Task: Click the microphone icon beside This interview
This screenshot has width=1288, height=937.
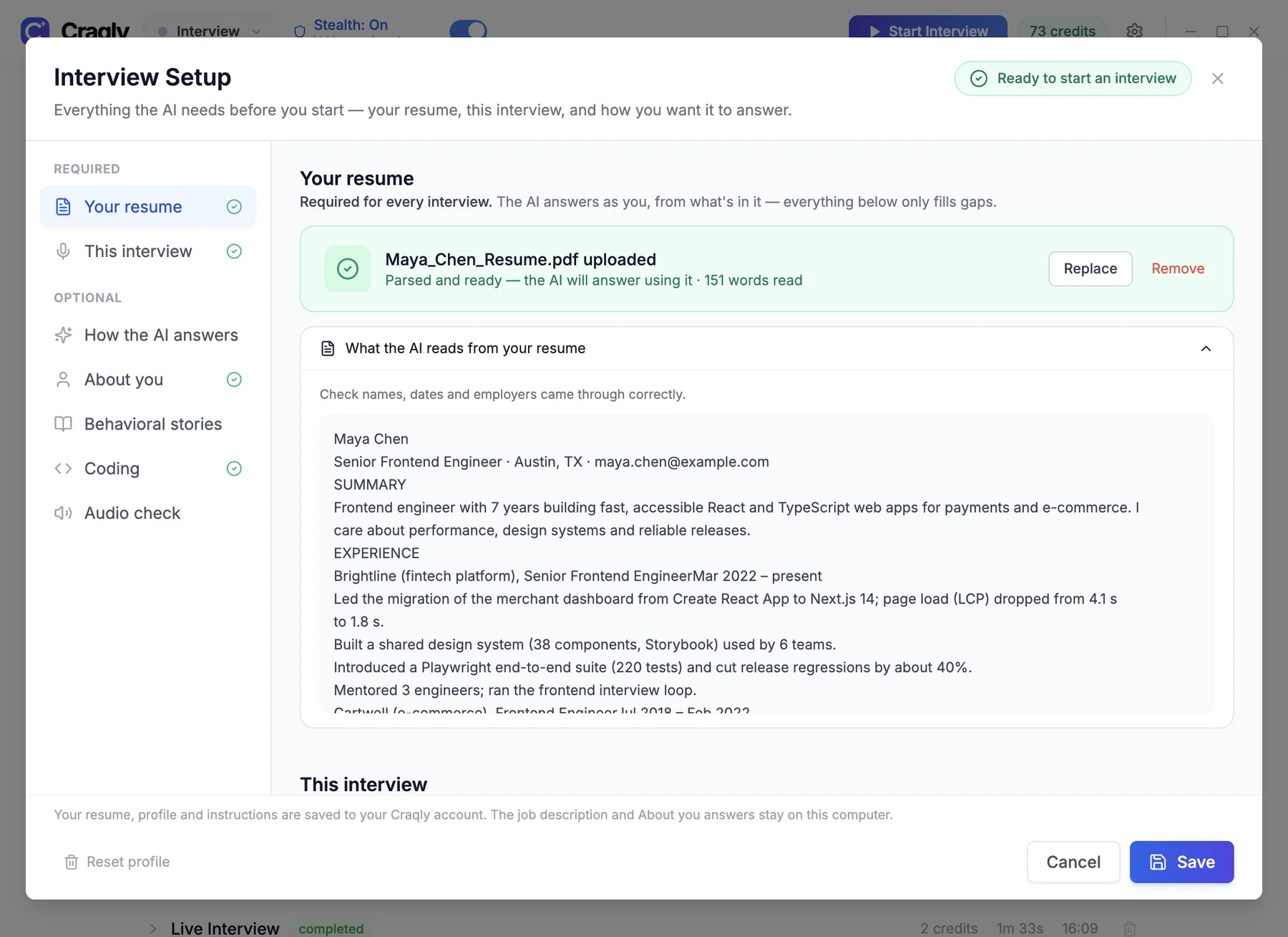Action: coord(63,251)
